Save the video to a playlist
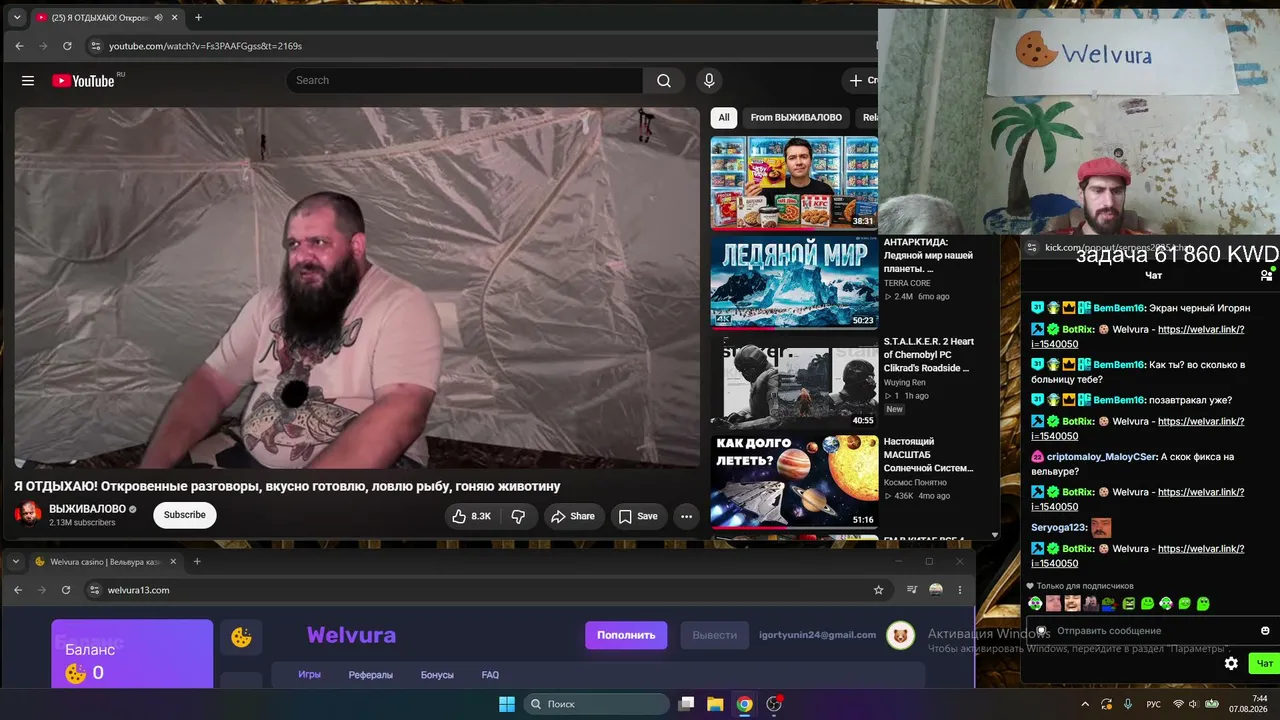 click(638, 516)
